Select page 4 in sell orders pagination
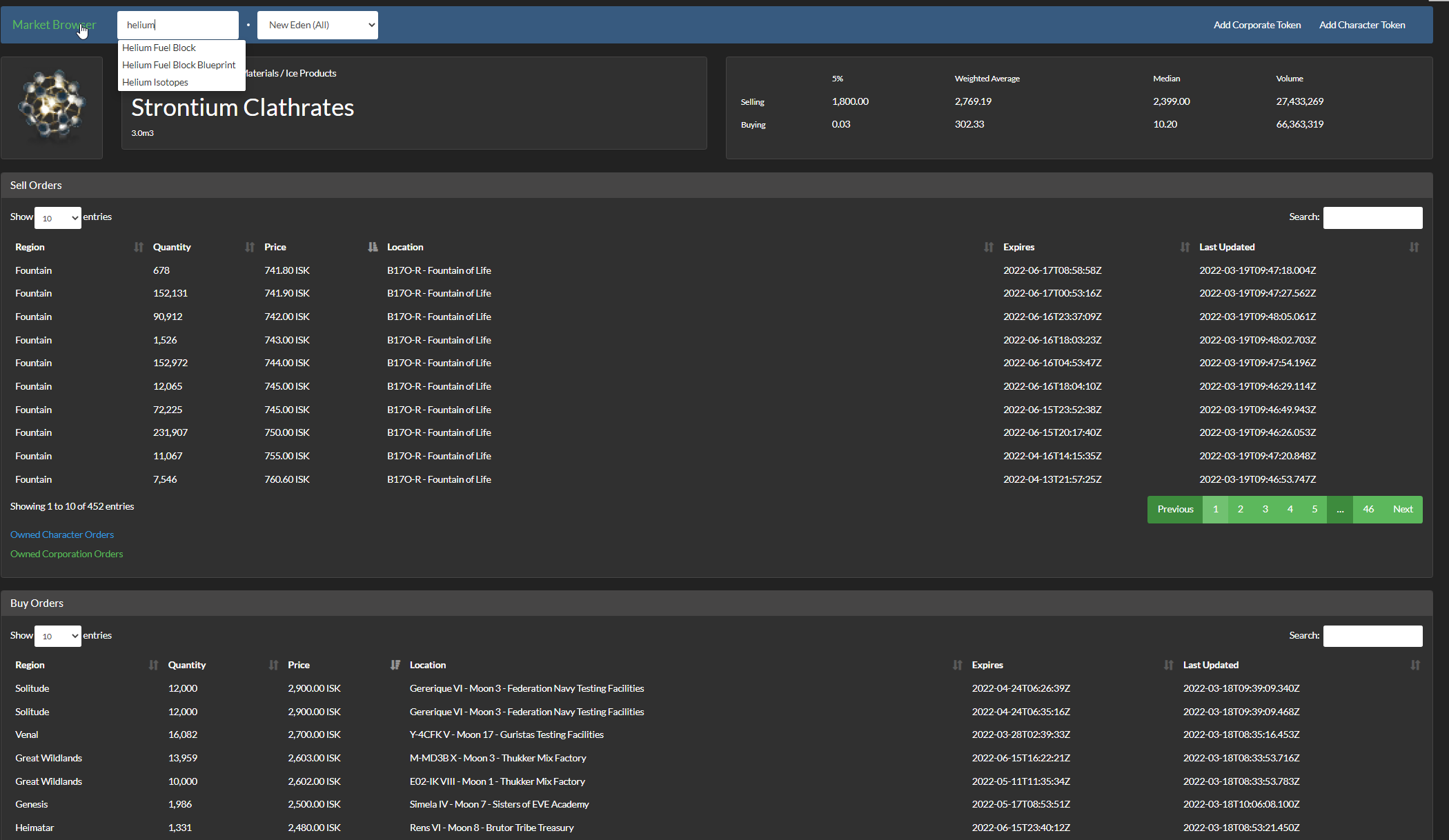 click(x=1290, y=510)
